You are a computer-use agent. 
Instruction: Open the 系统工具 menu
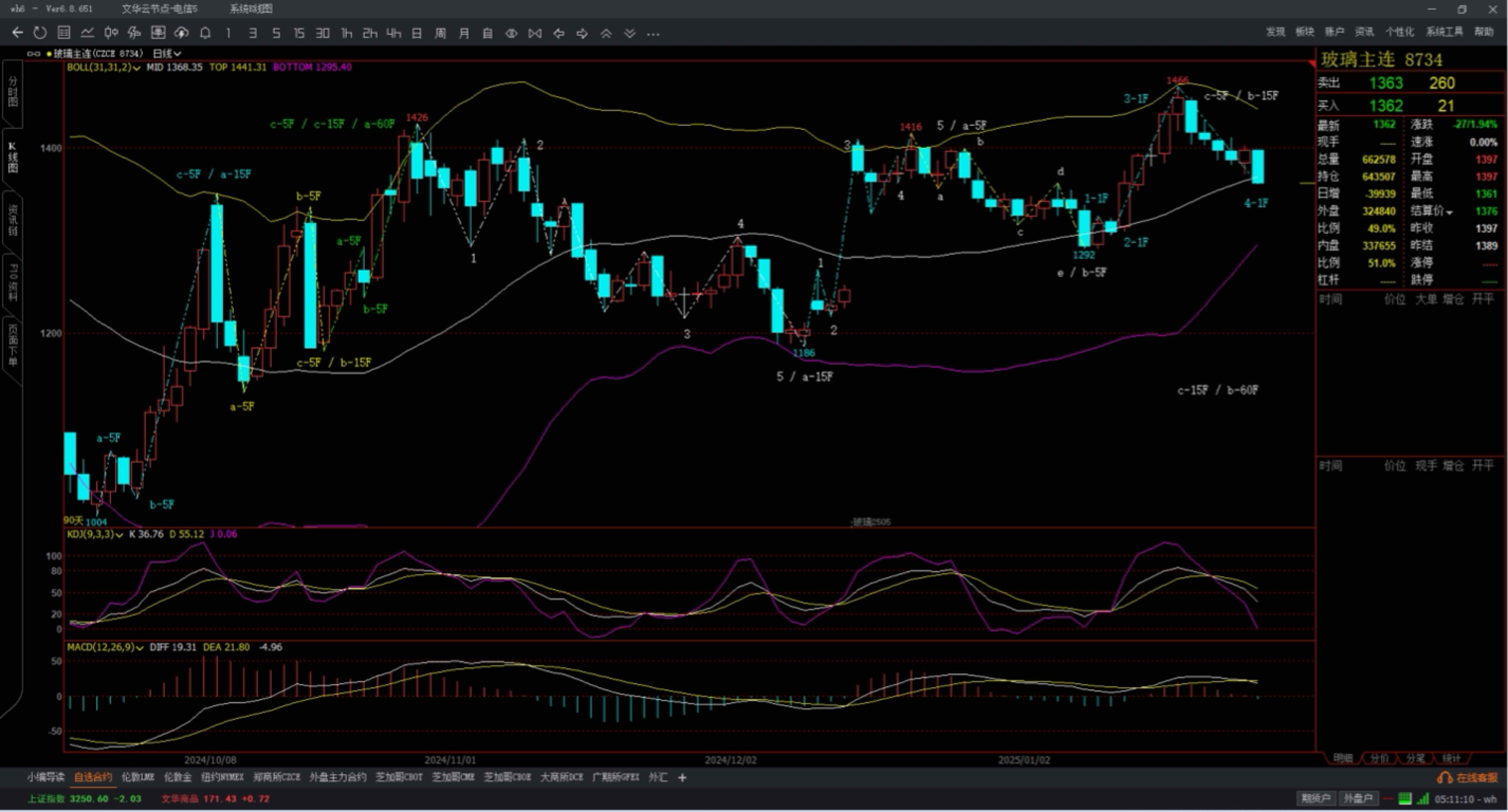[1444, 32]
